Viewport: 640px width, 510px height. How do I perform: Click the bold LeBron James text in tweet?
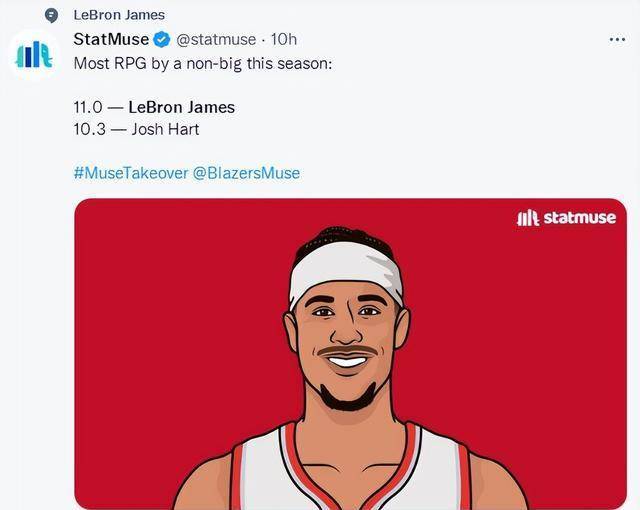(x=182, y=107)
